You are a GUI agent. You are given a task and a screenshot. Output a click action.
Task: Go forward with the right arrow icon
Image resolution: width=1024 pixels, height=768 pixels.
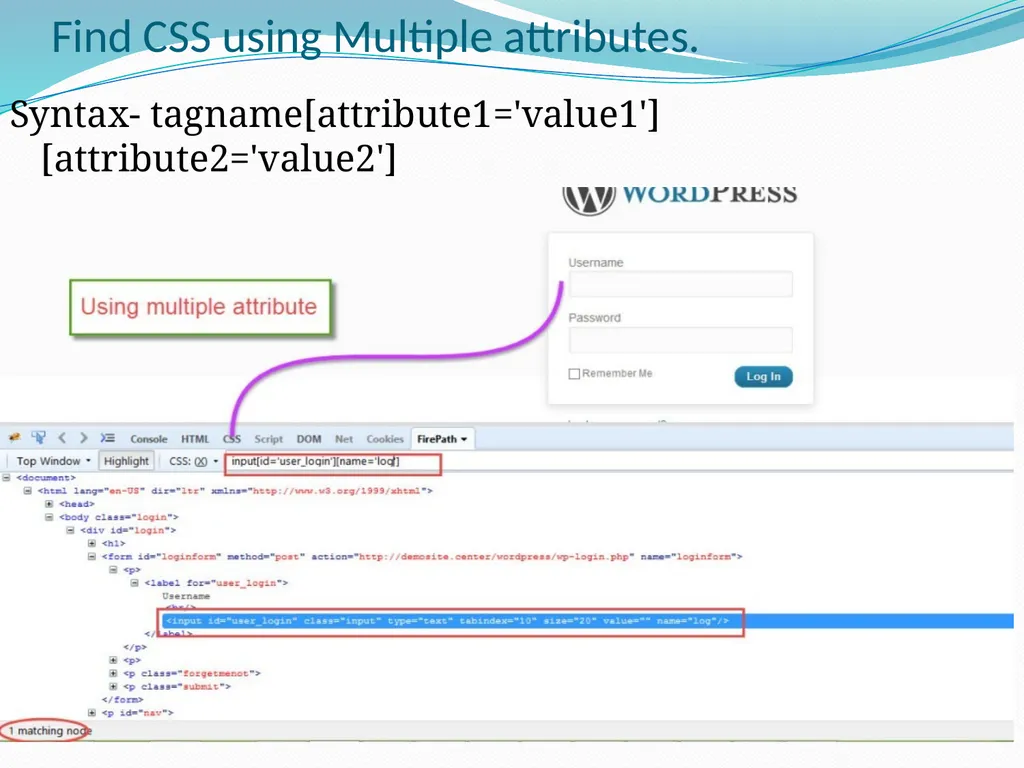click(x=84, y=438)
